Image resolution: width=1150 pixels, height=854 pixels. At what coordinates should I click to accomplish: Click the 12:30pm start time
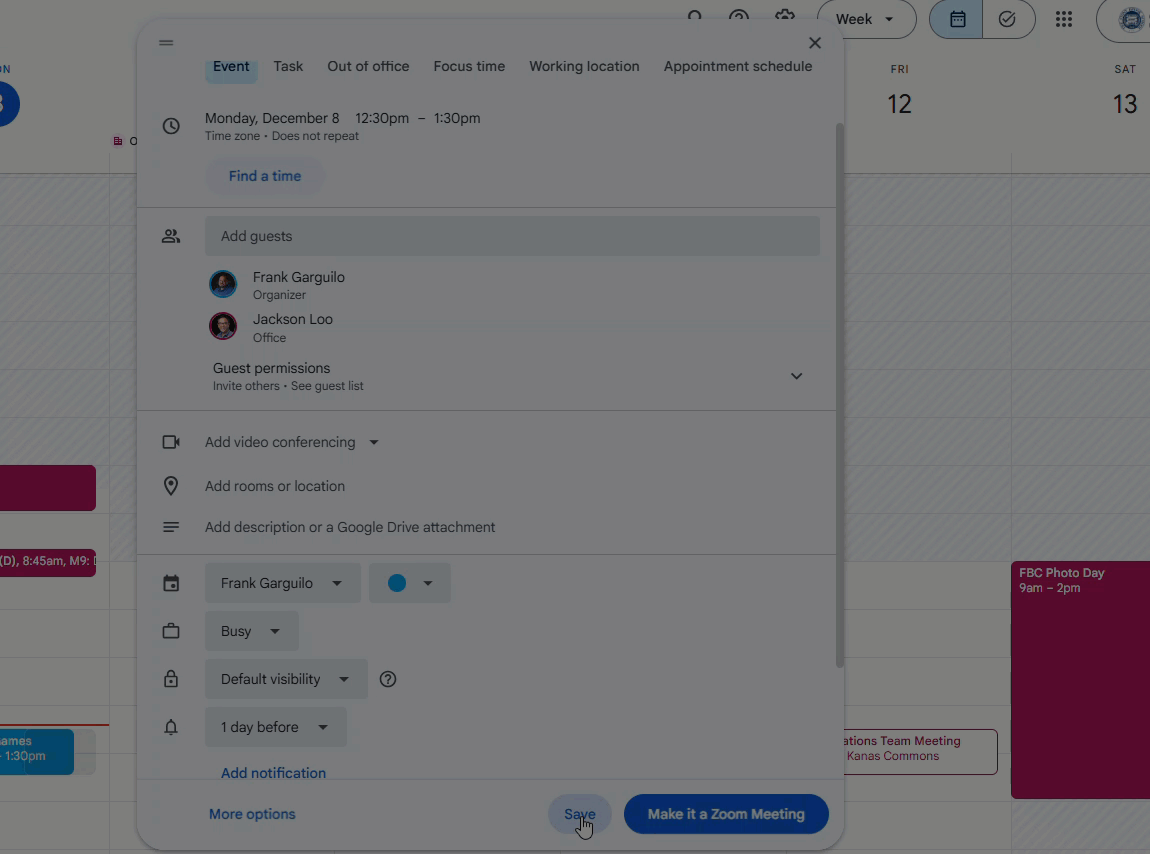382,118
